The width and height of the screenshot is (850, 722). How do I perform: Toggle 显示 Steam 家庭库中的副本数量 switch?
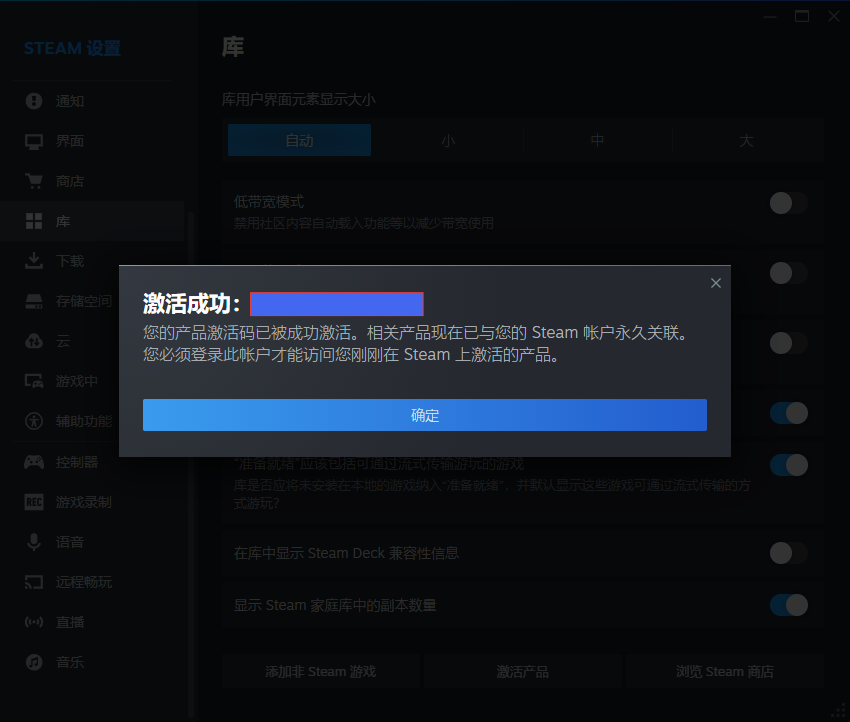[789, 605]
